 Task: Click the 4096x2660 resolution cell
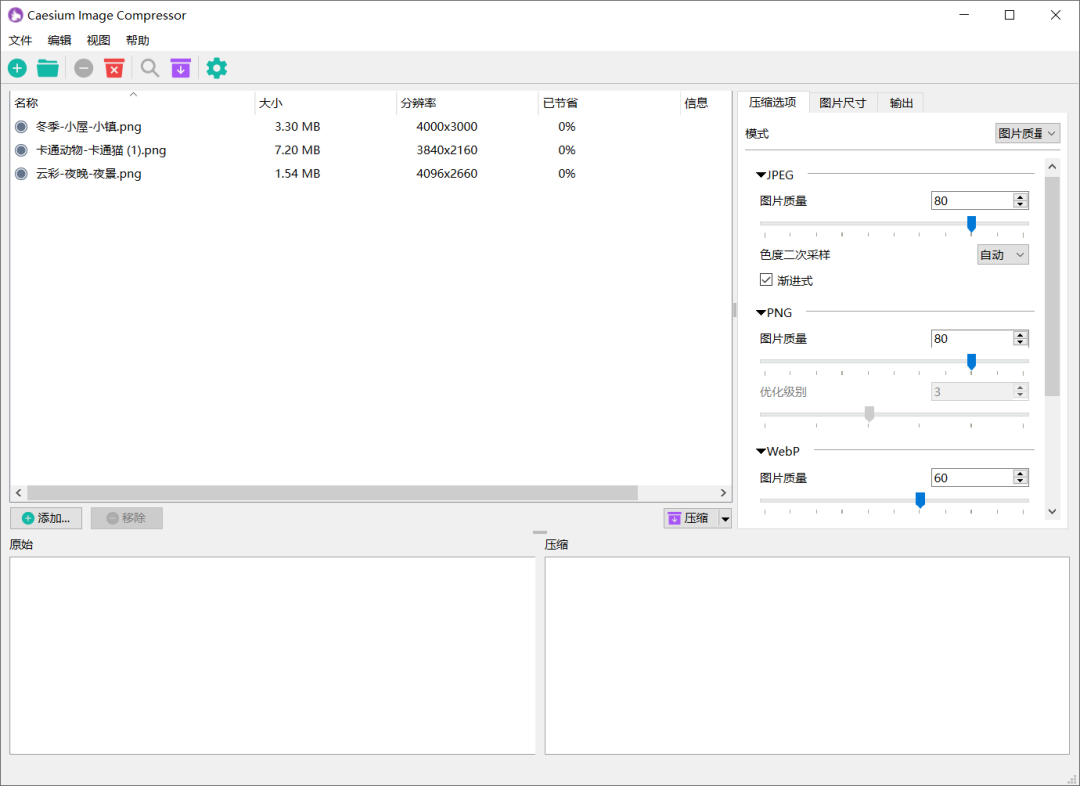coord(447,174)
